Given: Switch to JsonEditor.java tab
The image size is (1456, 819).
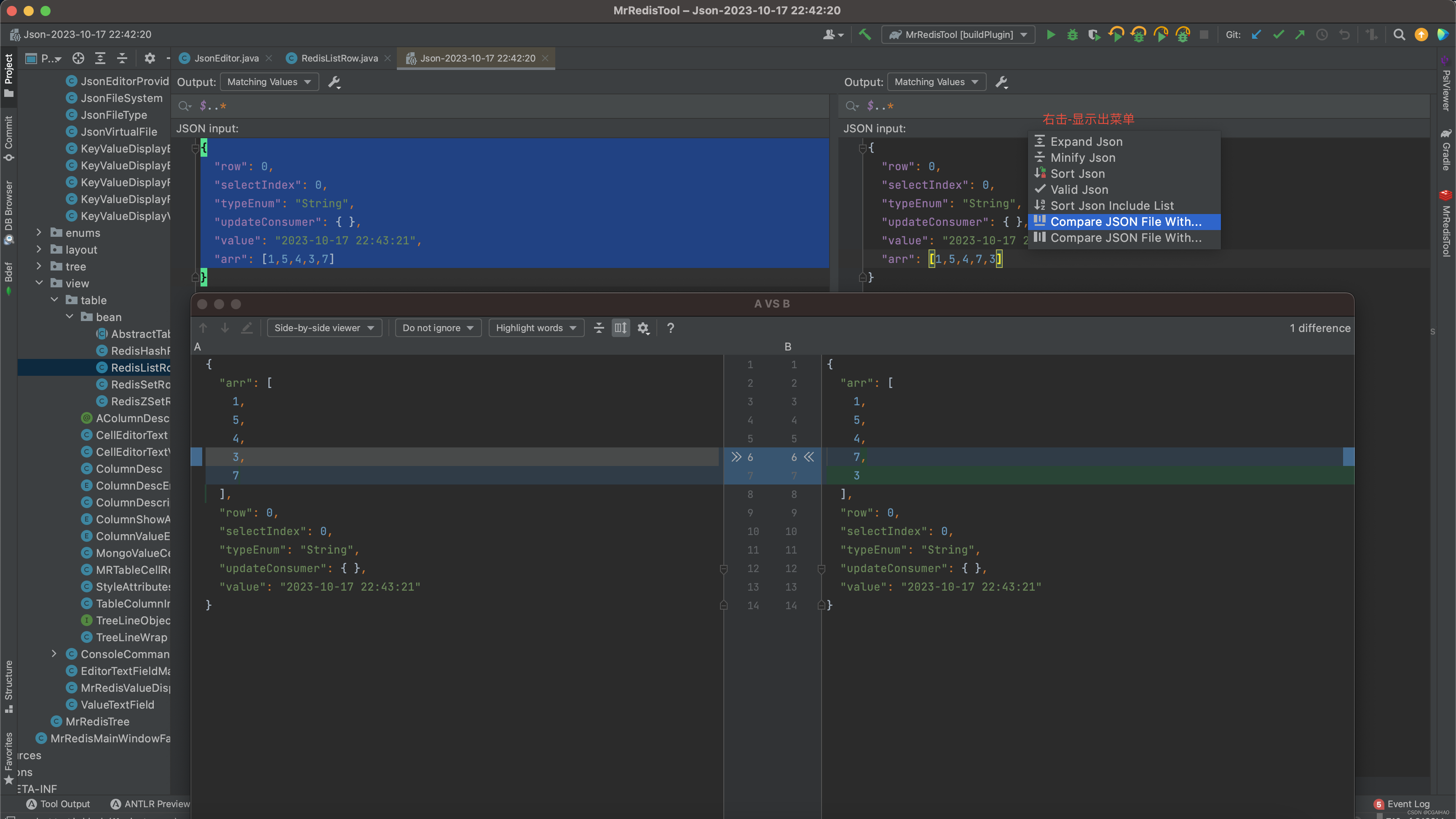Looking at the screenshot, I should 226,58.
